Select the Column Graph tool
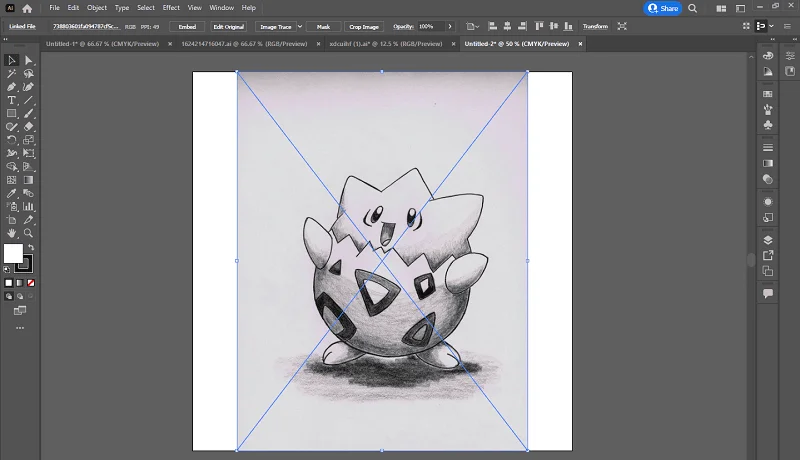This screenshot has height=460, width=800. coord(29,207)
